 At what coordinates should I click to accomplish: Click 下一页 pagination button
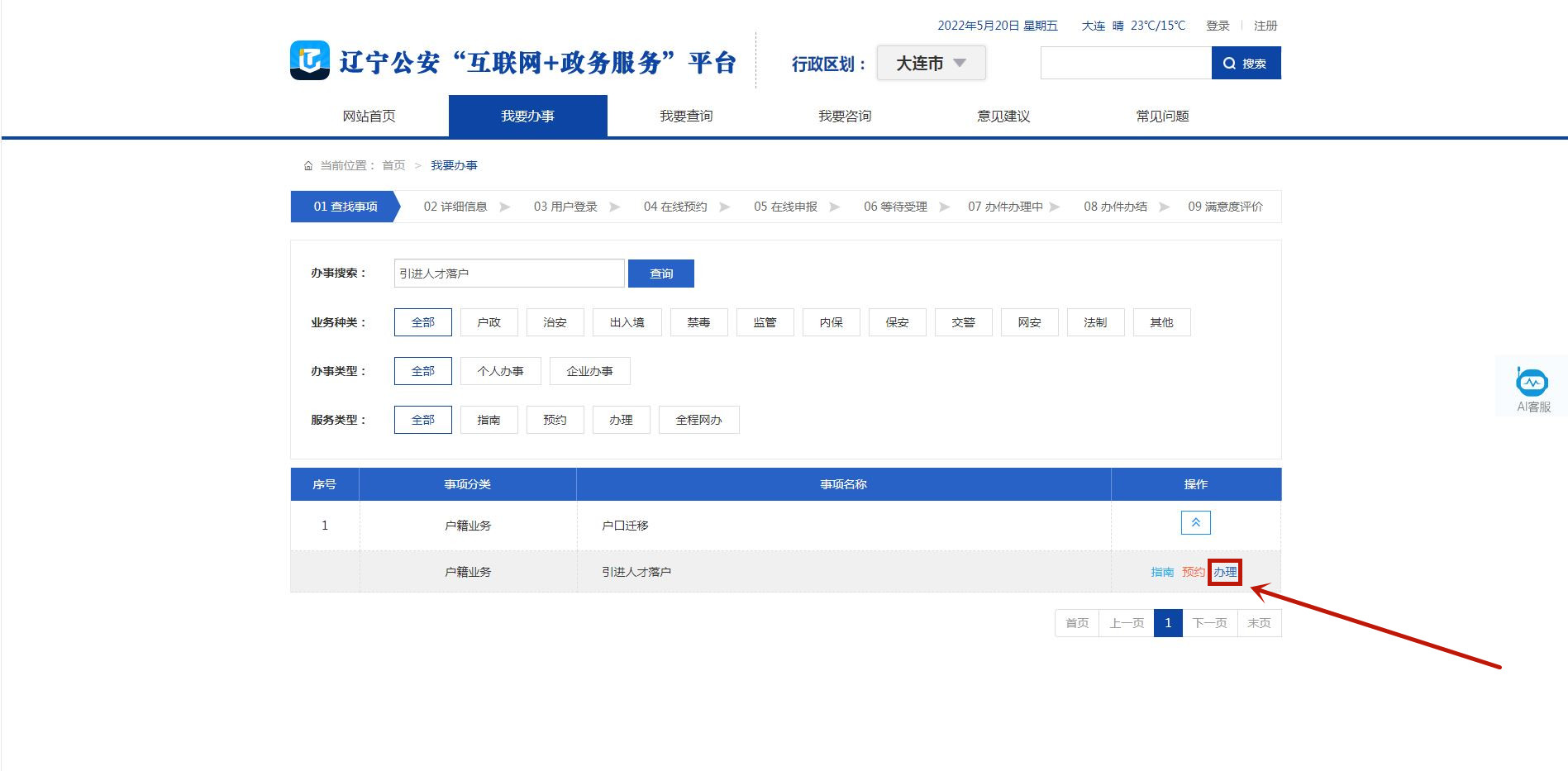tap(1209, 623)
